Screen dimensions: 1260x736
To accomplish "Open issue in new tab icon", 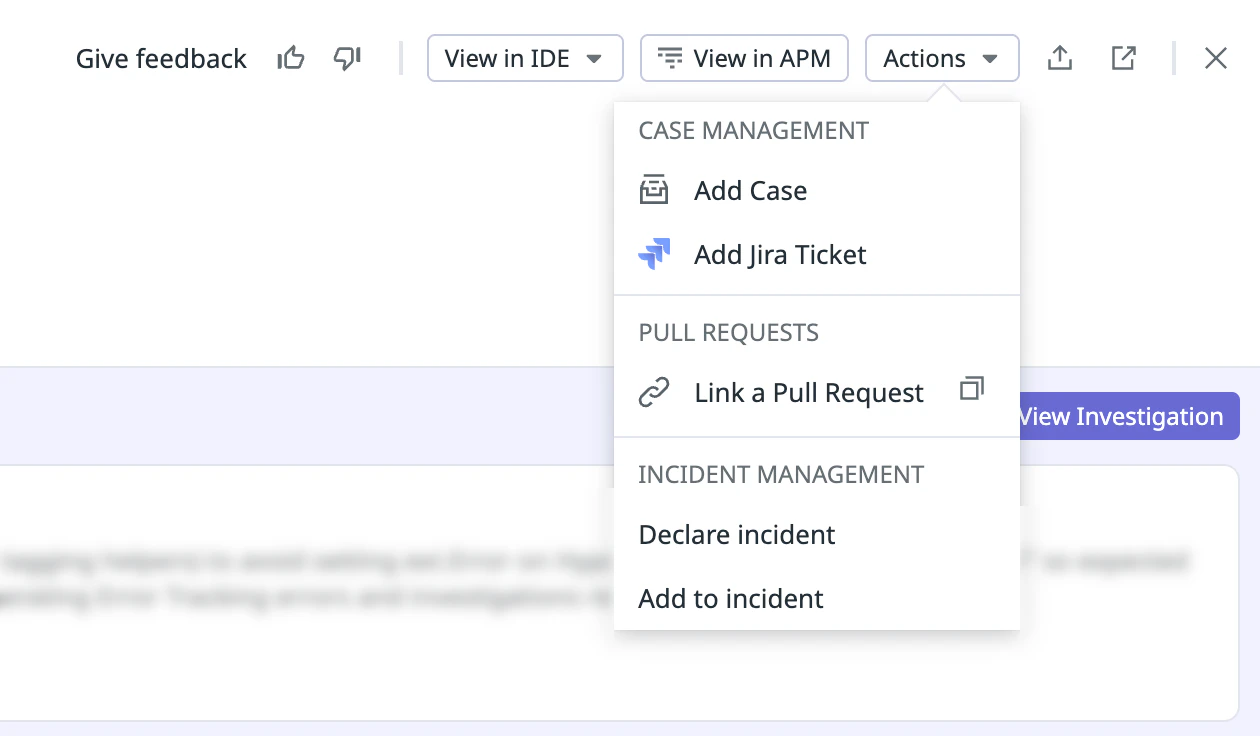I will point(1124,59).
